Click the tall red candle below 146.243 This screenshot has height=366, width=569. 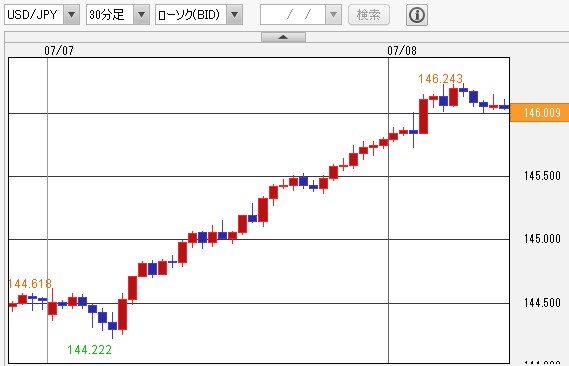coord(423,116)
